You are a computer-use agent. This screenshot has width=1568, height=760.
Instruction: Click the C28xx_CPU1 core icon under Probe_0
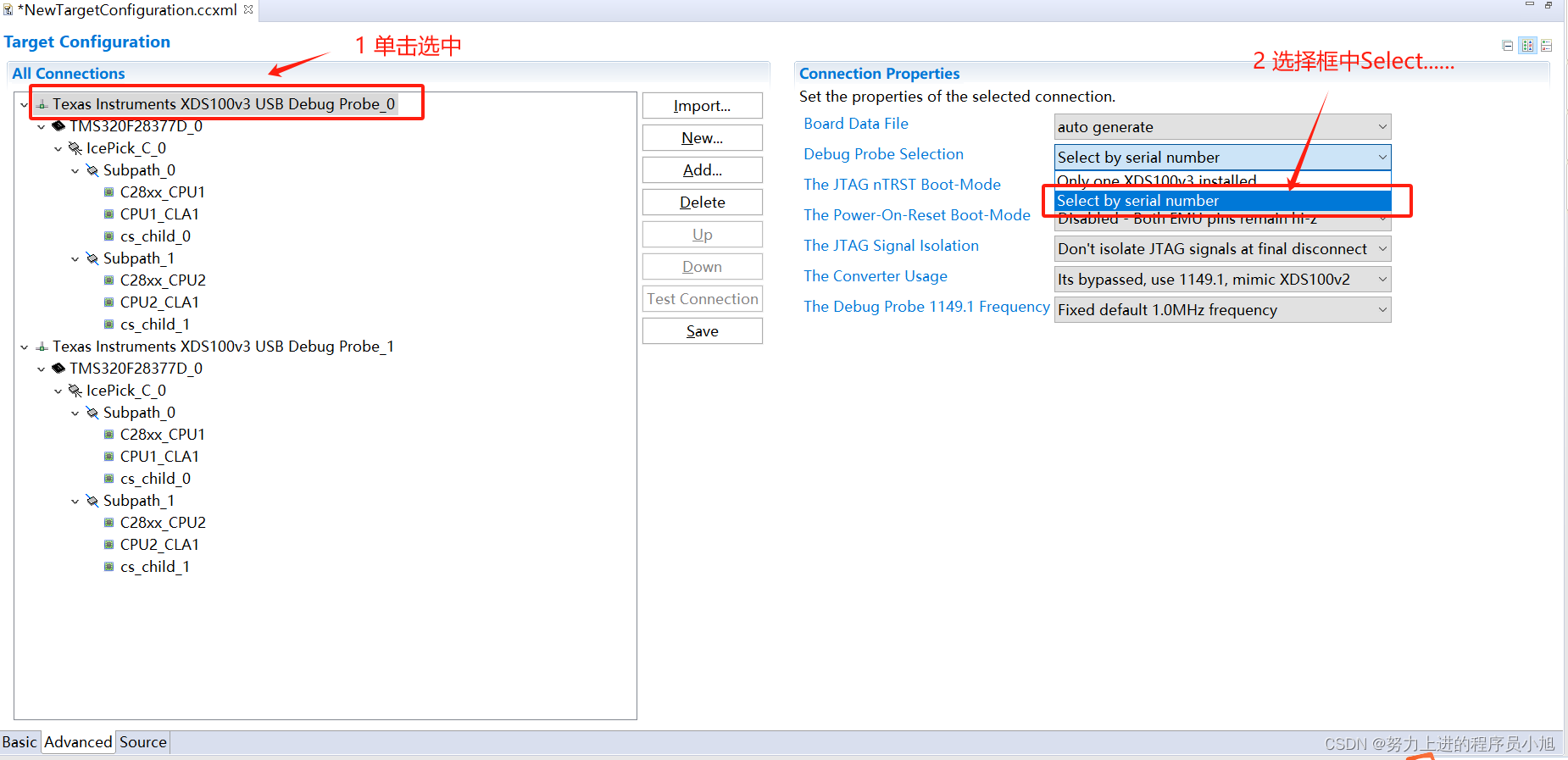108,192
